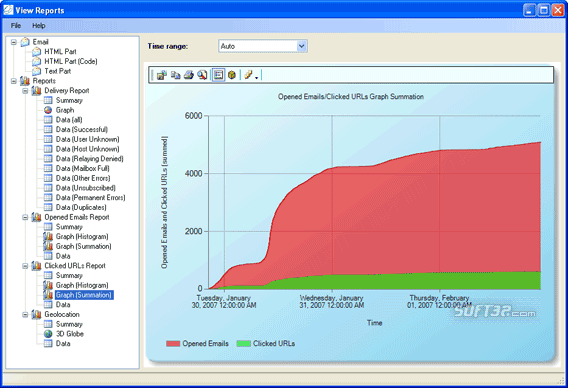Open Summary under Opened Emails Report
This screenshot has height=388, width=568.
point(69,227)
